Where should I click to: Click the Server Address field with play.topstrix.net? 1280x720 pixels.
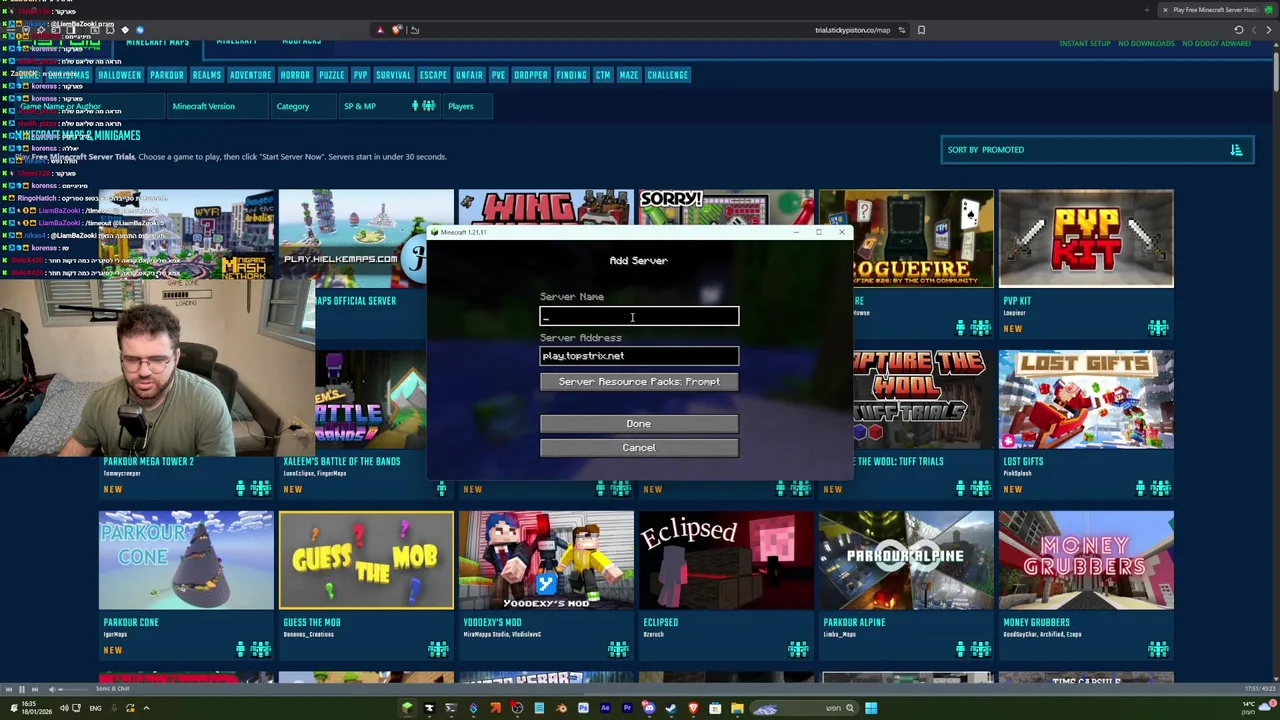[x=639, y=356]
